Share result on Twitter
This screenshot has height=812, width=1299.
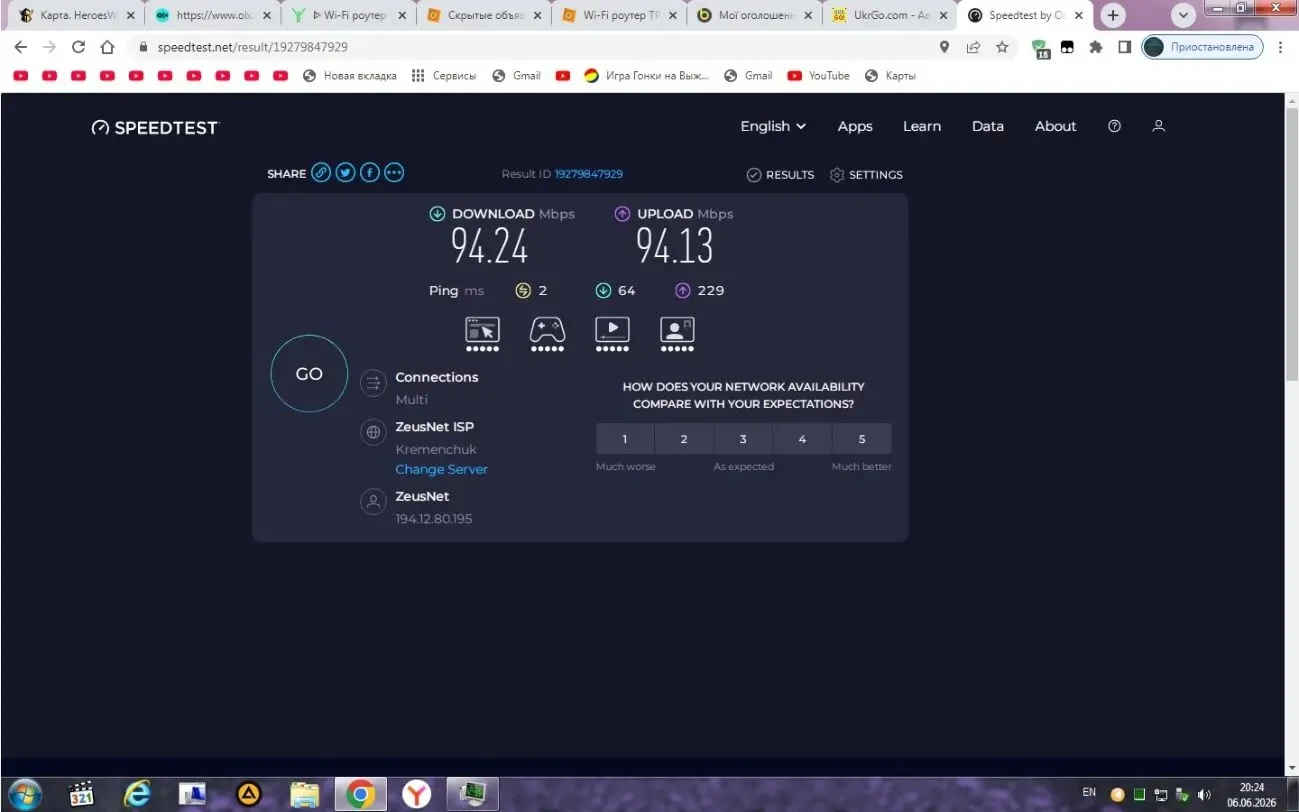345,173
